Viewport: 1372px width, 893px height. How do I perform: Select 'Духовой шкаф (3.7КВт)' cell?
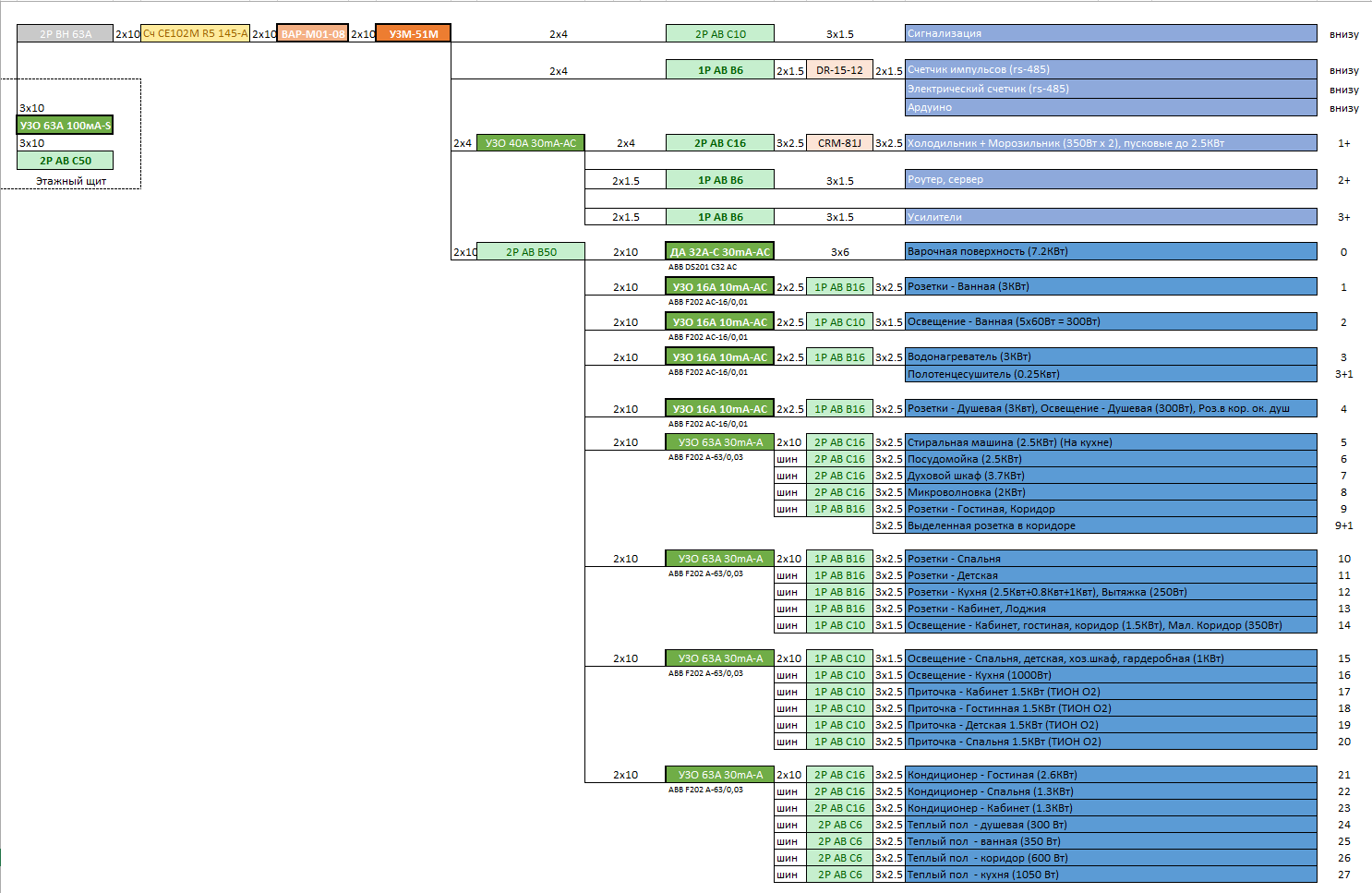tap(1112, 476)
